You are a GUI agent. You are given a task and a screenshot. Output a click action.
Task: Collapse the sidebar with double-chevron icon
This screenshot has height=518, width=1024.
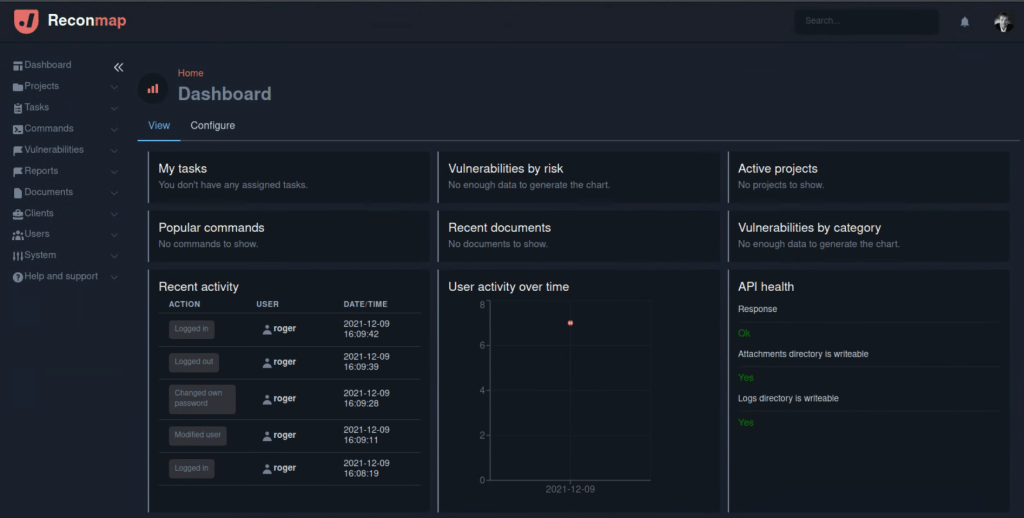pos(118,67)
